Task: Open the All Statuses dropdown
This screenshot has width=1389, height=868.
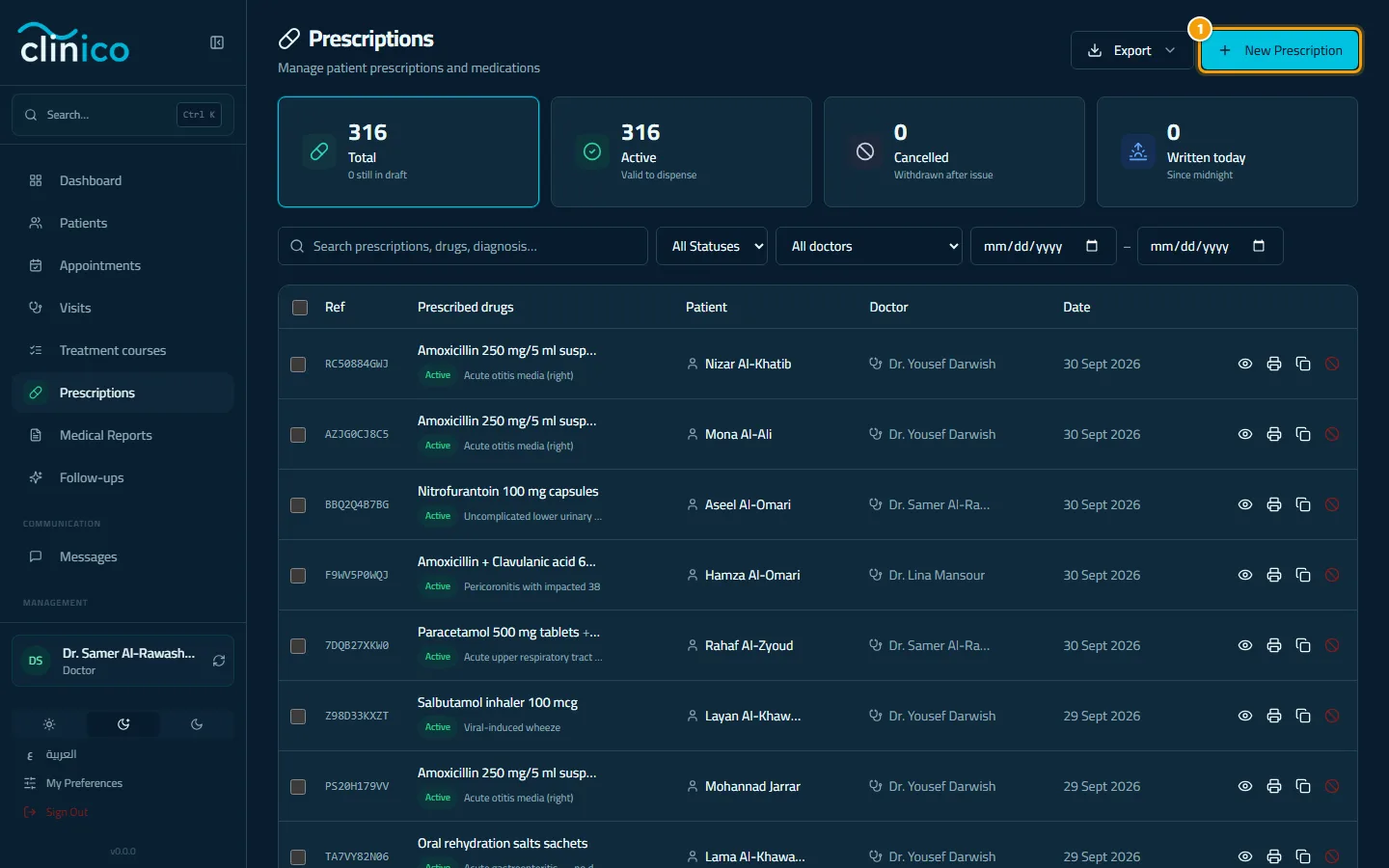Action: point(712,246)
